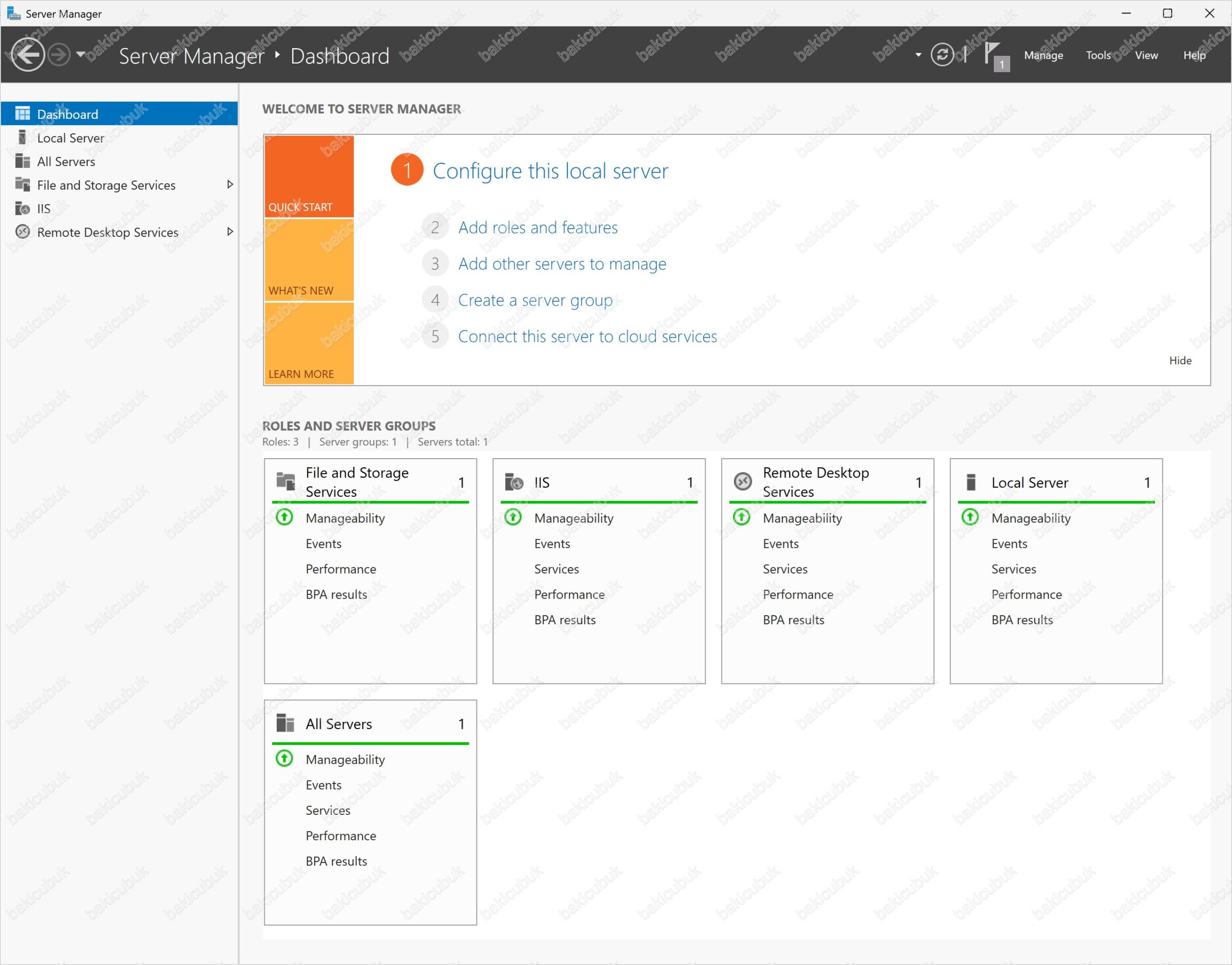This screenshot has width=1232, height=965.
Task: Open the Manage menu
Action: click(x=1043, y=55)
